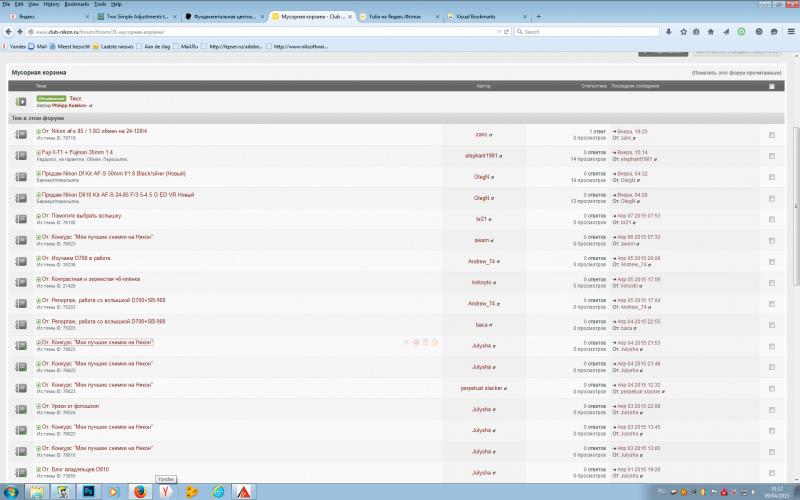The height and width of the screenshot is (500, 800).
Task: Open topic Fuji X-T1 + Fujinon 35mm 1.4
Action: point(77,152)
